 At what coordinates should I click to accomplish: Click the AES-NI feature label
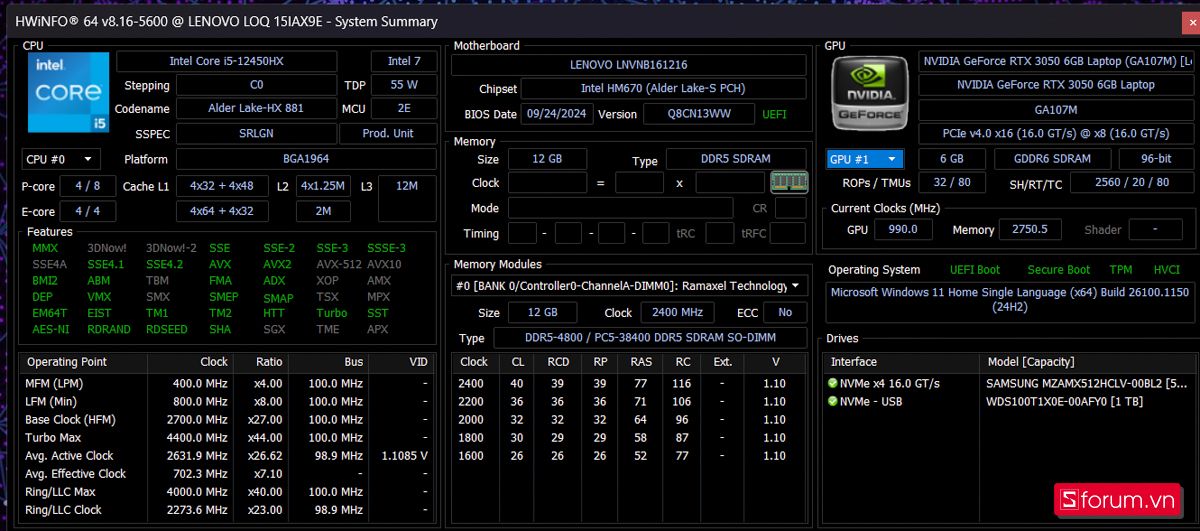(50, 329)
